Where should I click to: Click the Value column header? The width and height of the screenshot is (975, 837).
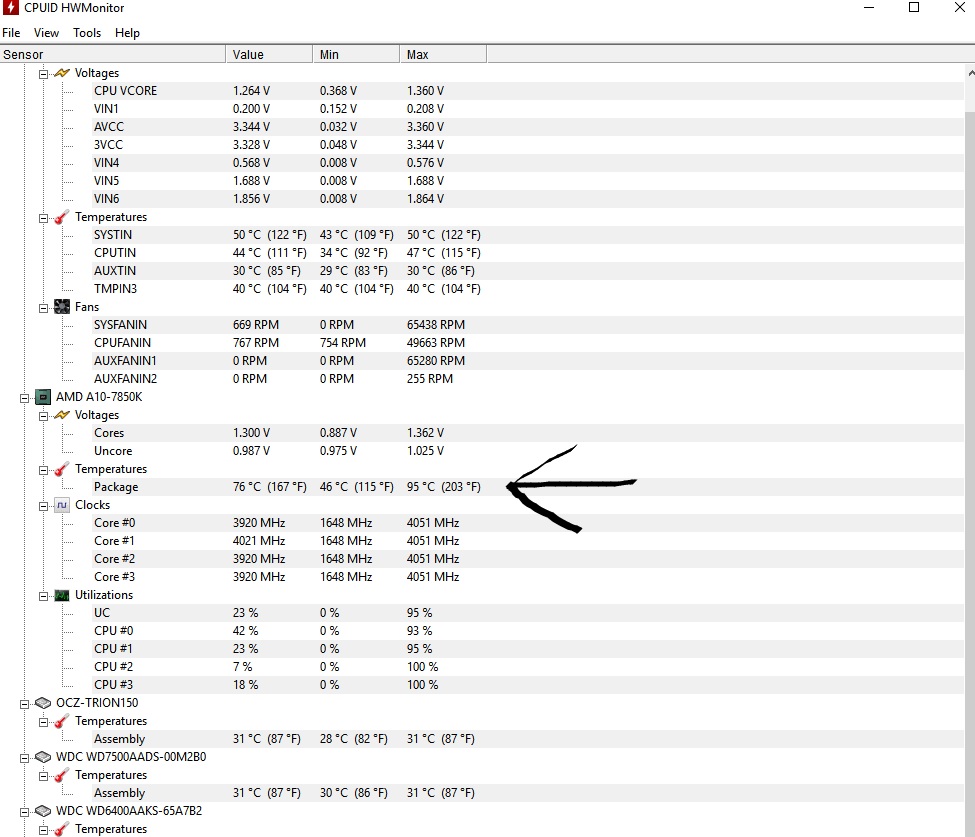click(x=269, y=55)
